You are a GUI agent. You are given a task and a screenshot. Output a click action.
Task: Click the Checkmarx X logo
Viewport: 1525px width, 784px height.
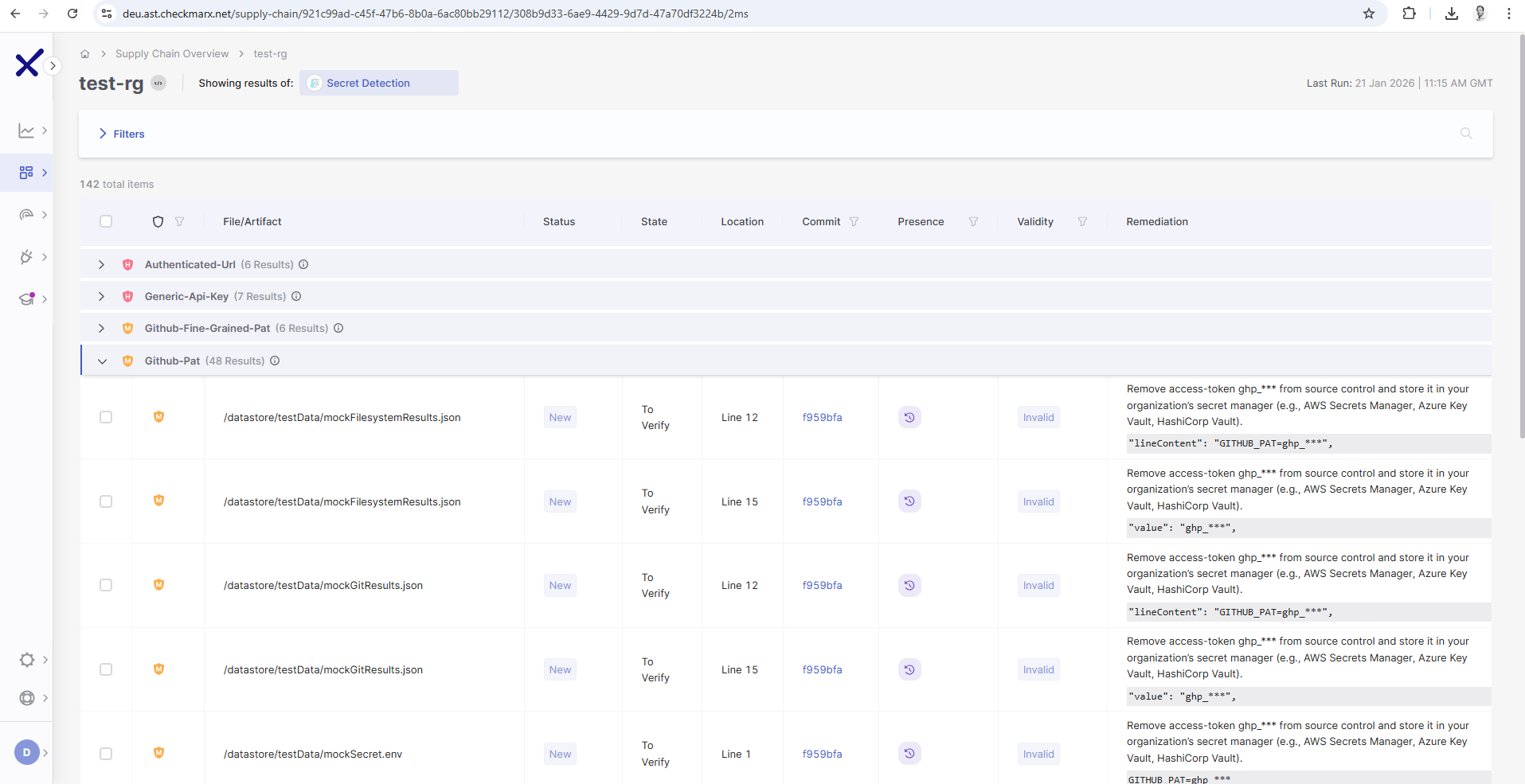(x=29, y=64)
